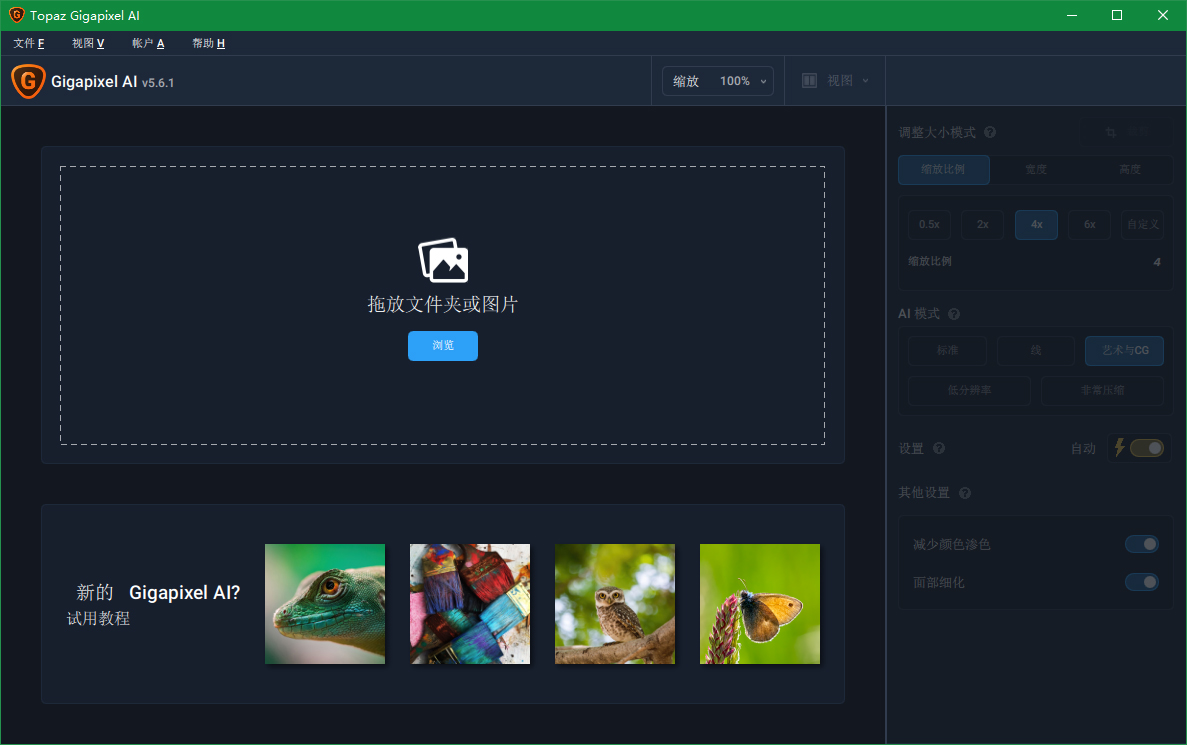Click the help icon next to 设置
Image resolution: width=1187 pixels, height=745 pixels.
click(939, 448)
